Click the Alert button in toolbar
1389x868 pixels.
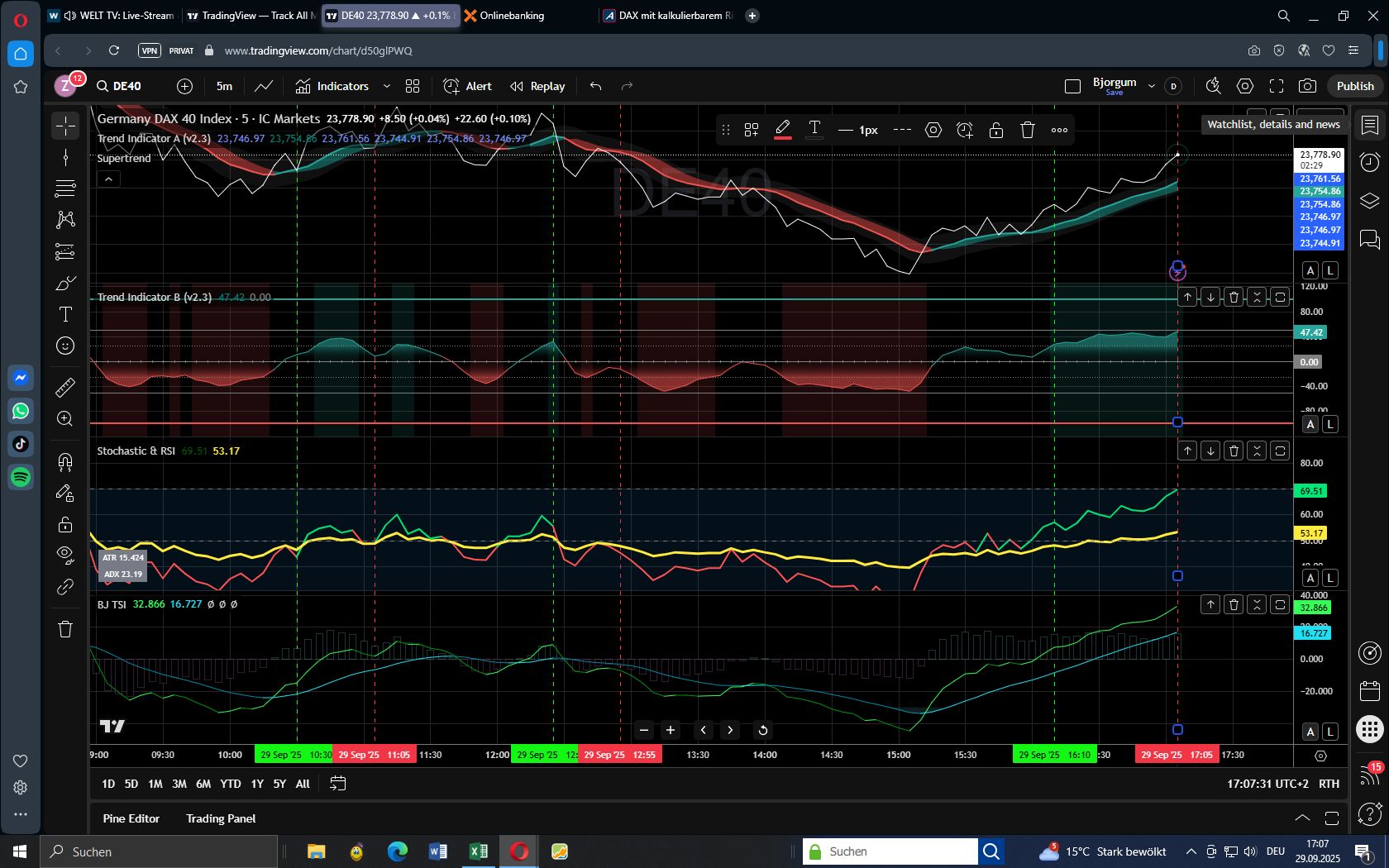(x=468, y=86)
